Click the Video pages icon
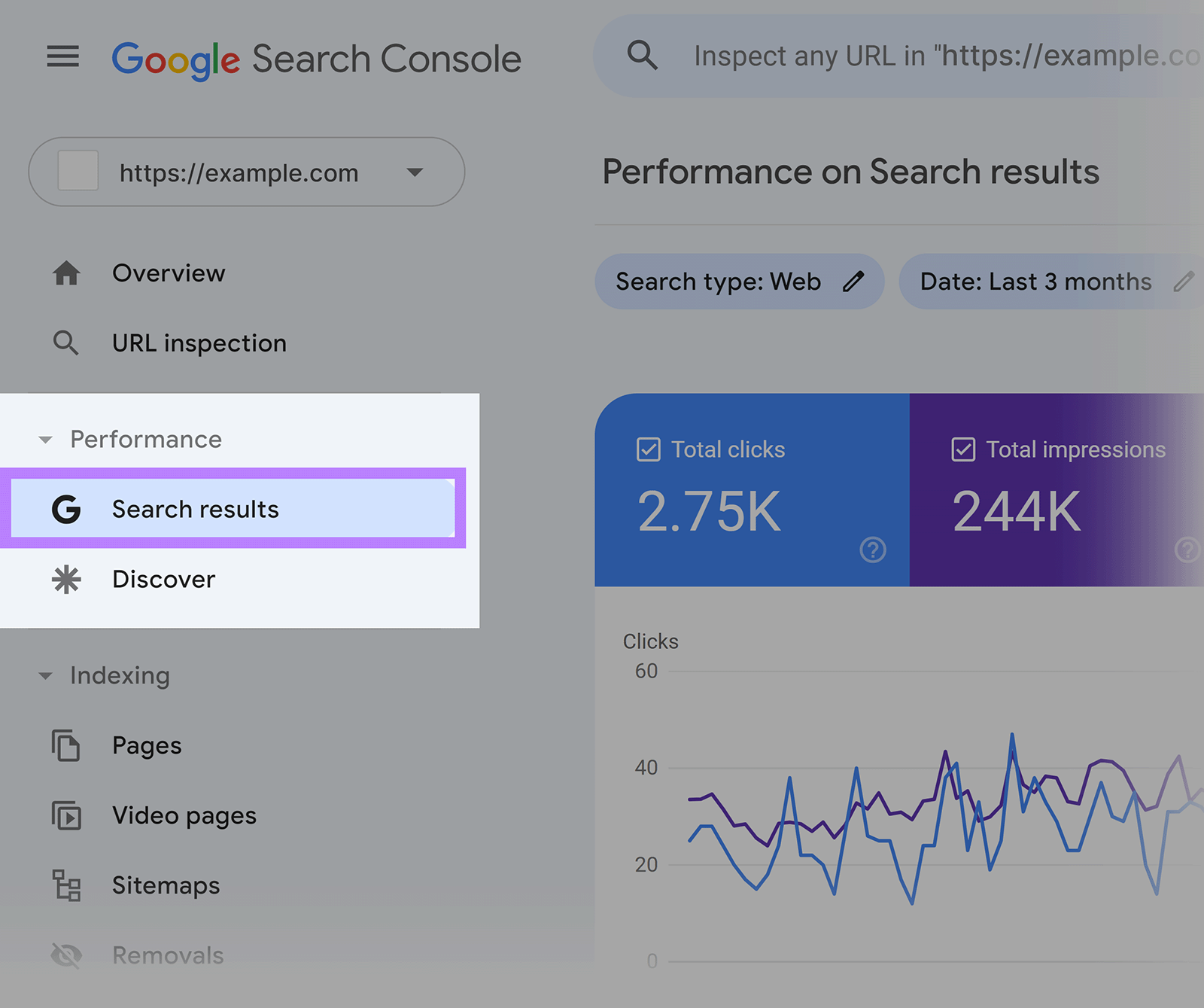1204x1008 pixels. 66,815
